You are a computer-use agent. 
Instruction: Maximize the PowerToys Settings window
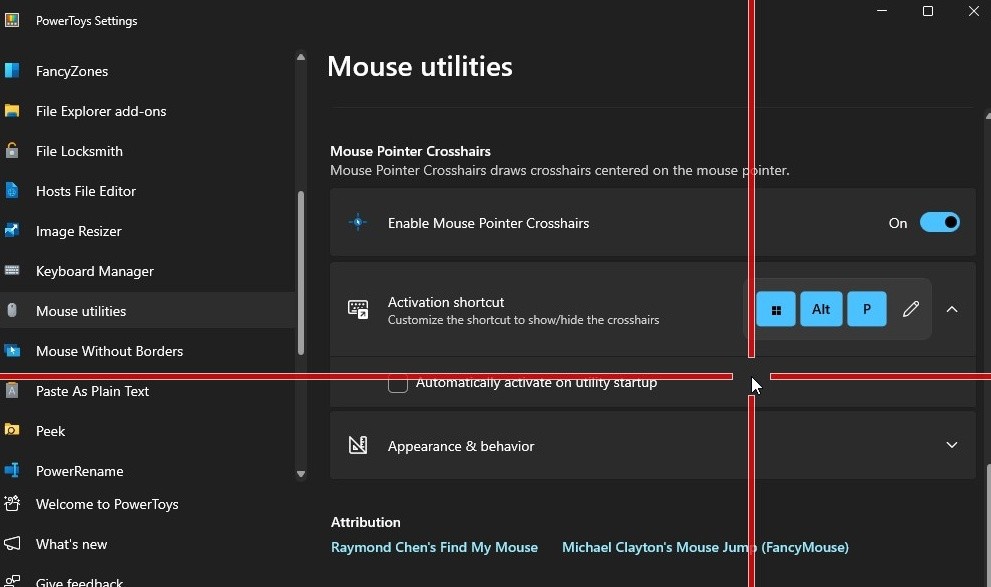[928, 11]
